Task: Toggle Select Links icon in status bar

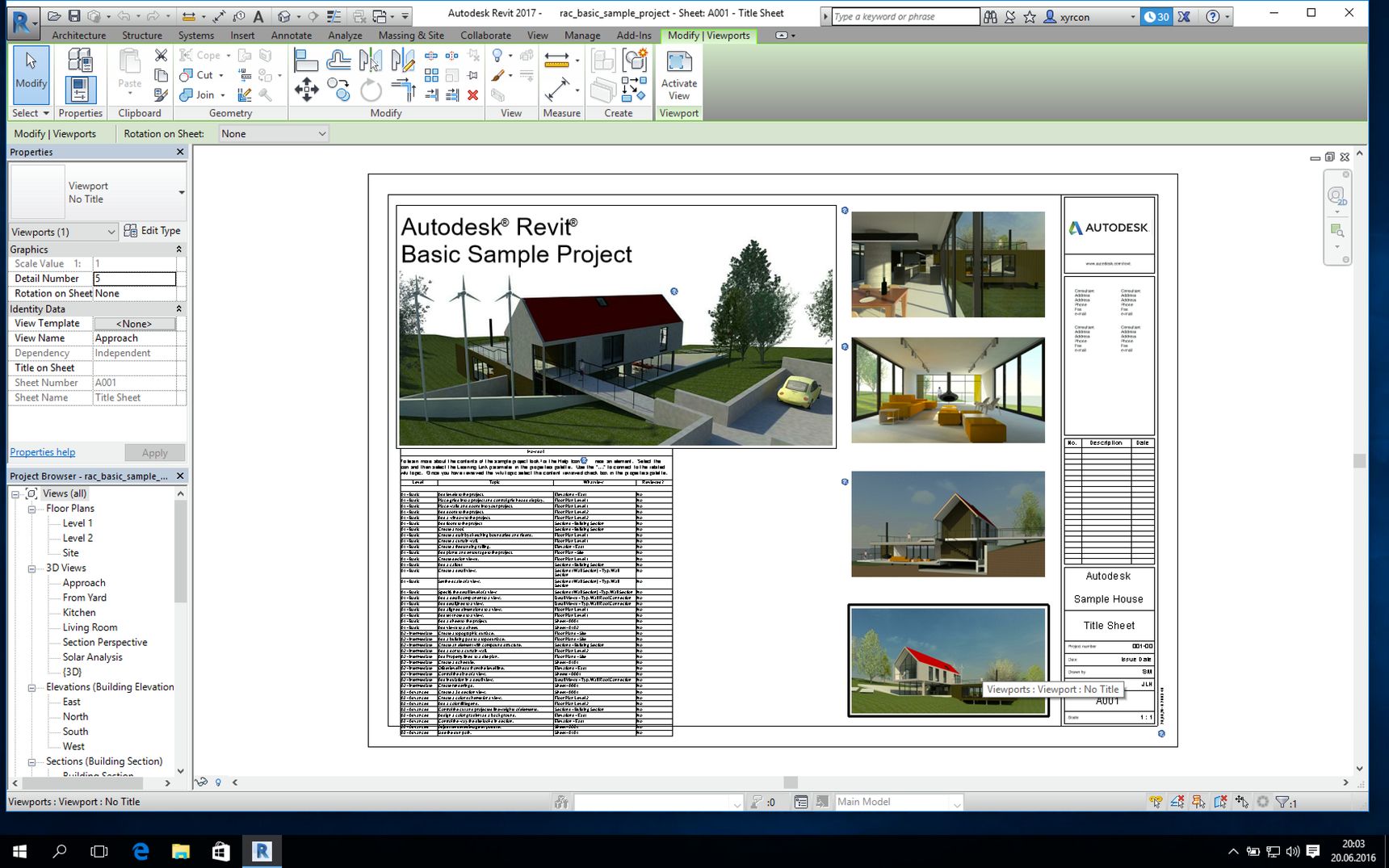Action: pos(1156,802)
